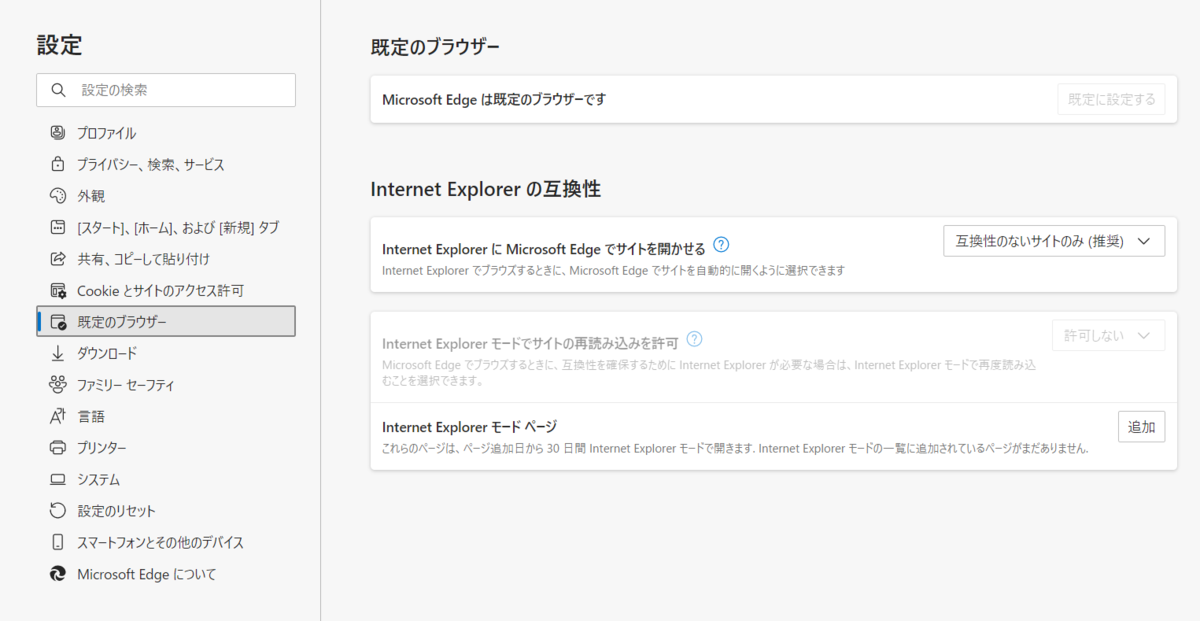Click the printer icon beside プリンター
The height and width of the screenshot is (621, 1200).
(57, 448)
